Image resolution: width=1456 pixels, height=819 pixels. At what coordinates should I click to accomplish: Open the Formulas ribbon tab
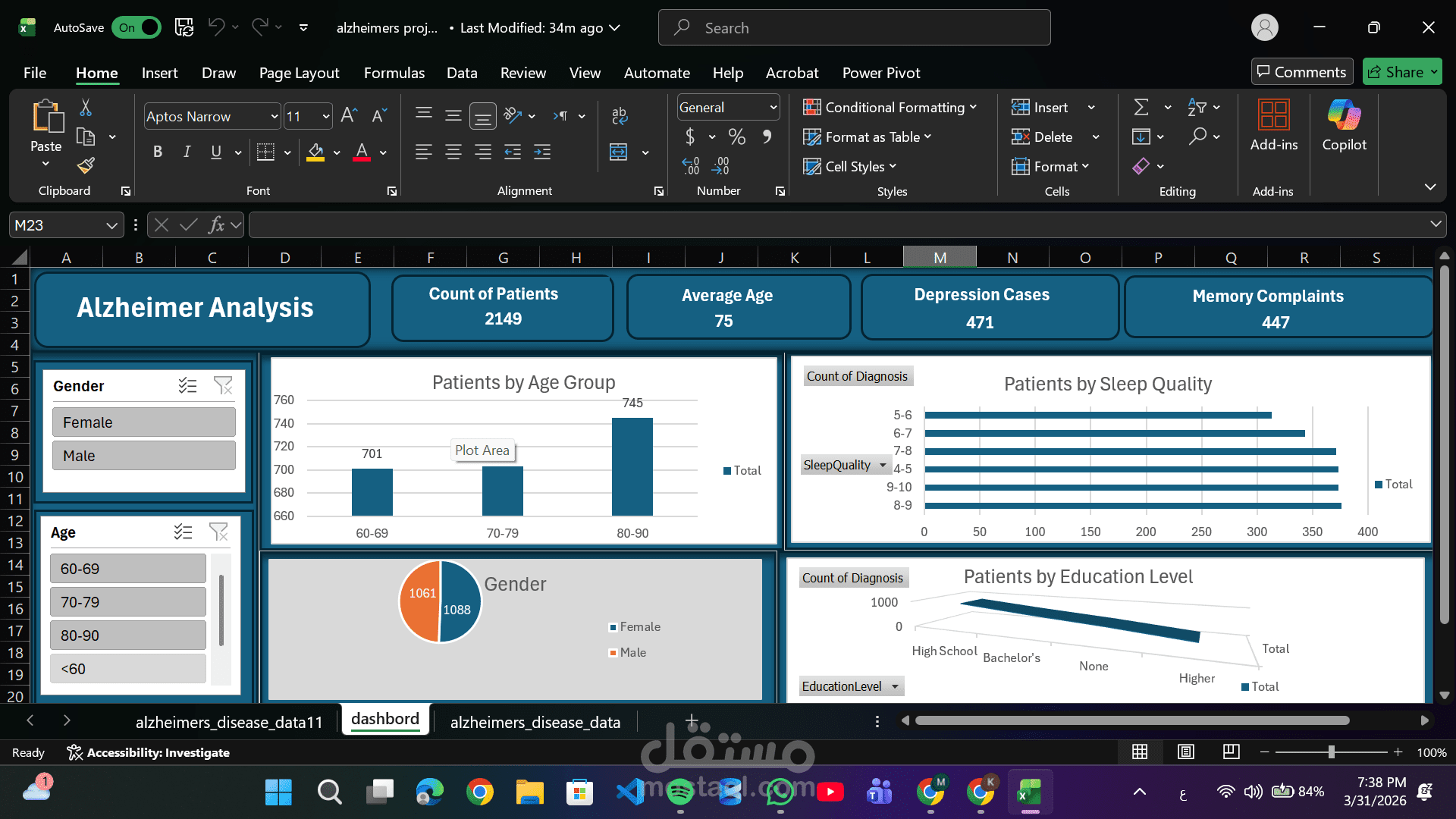point(394,73)
